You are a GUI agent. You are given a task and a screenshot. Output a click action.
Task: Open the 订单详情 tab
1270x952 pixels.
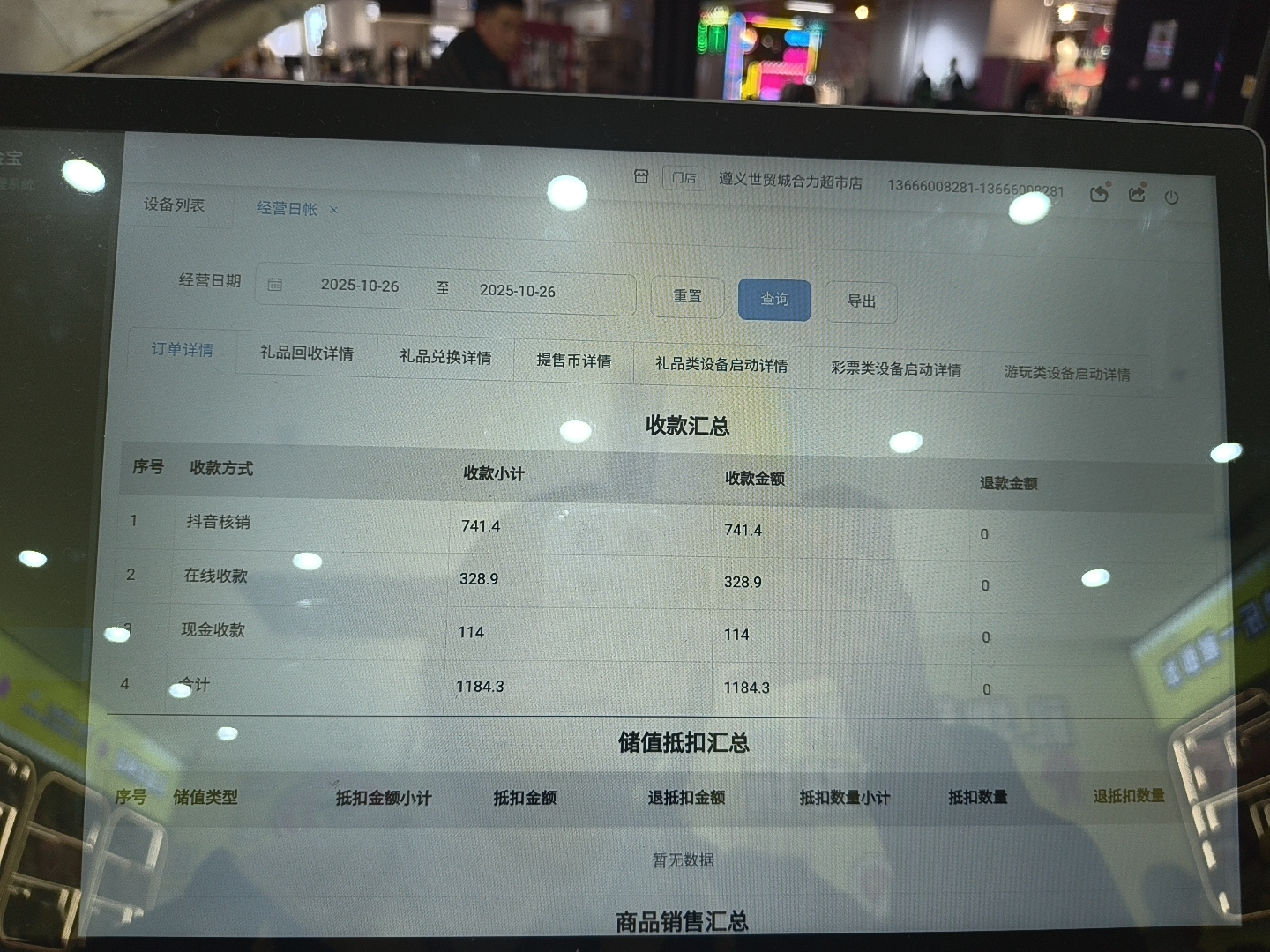click(x=182, y=350)
